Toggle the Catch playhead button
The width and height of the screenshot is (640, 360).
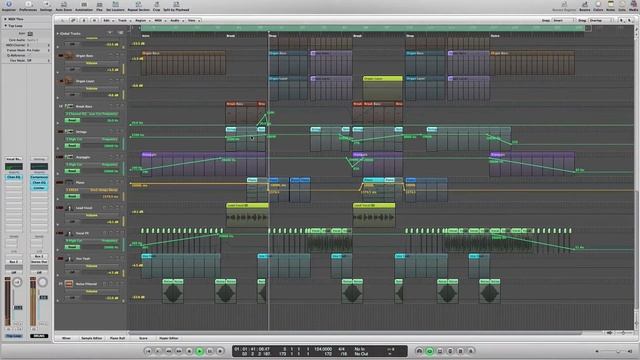click(84, 20)
